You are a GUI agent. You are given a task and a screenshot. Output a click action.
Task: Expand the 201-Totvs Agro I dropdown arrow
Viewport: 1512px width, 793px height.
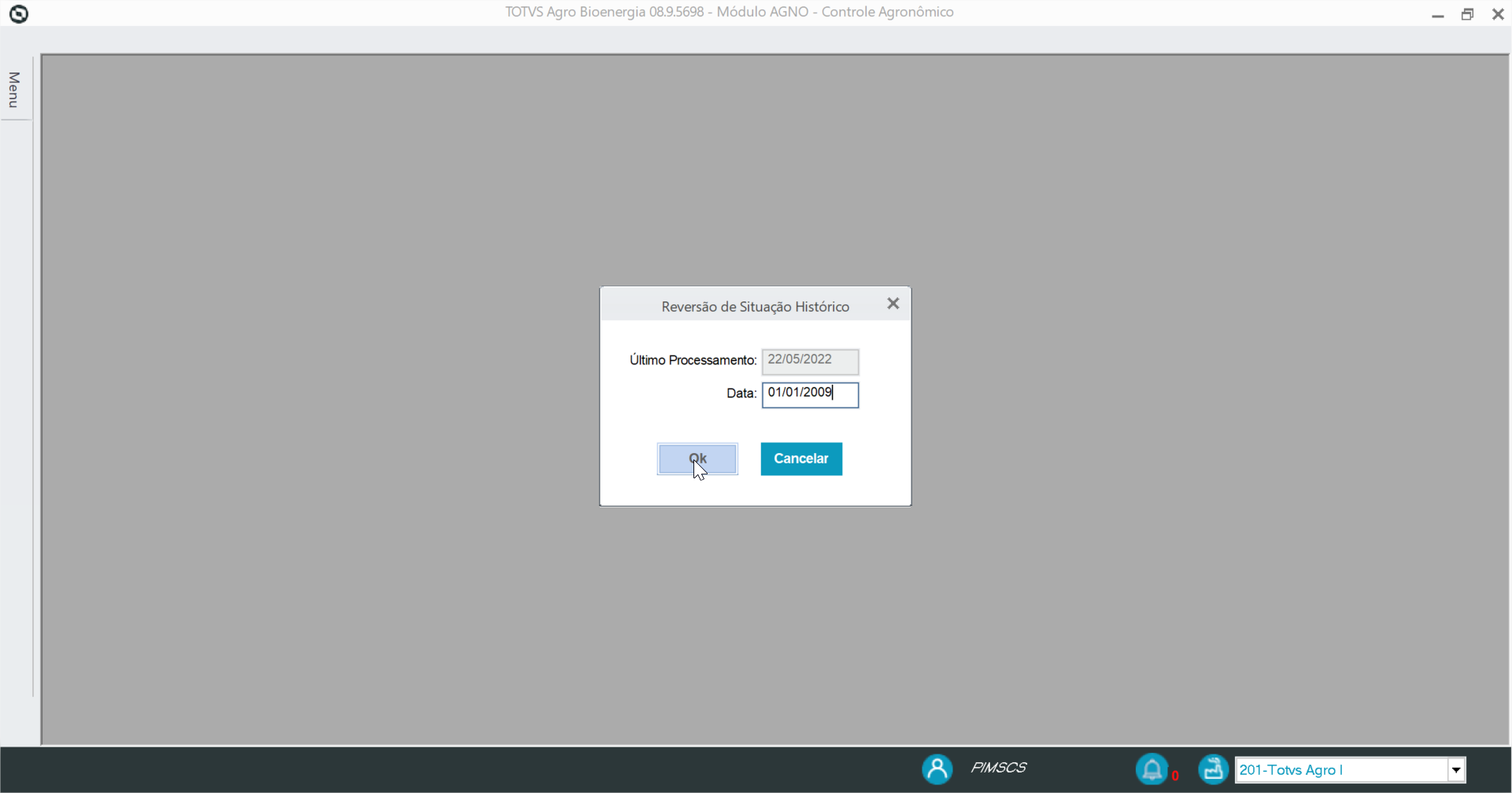pos(1456,770)
